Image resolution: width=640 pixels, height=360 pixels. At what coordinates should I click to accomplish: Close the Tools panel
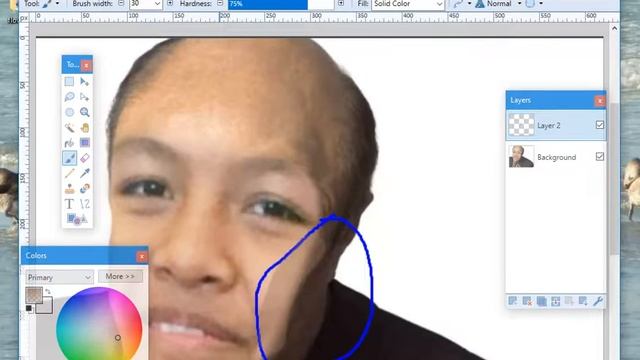(86, 65)
